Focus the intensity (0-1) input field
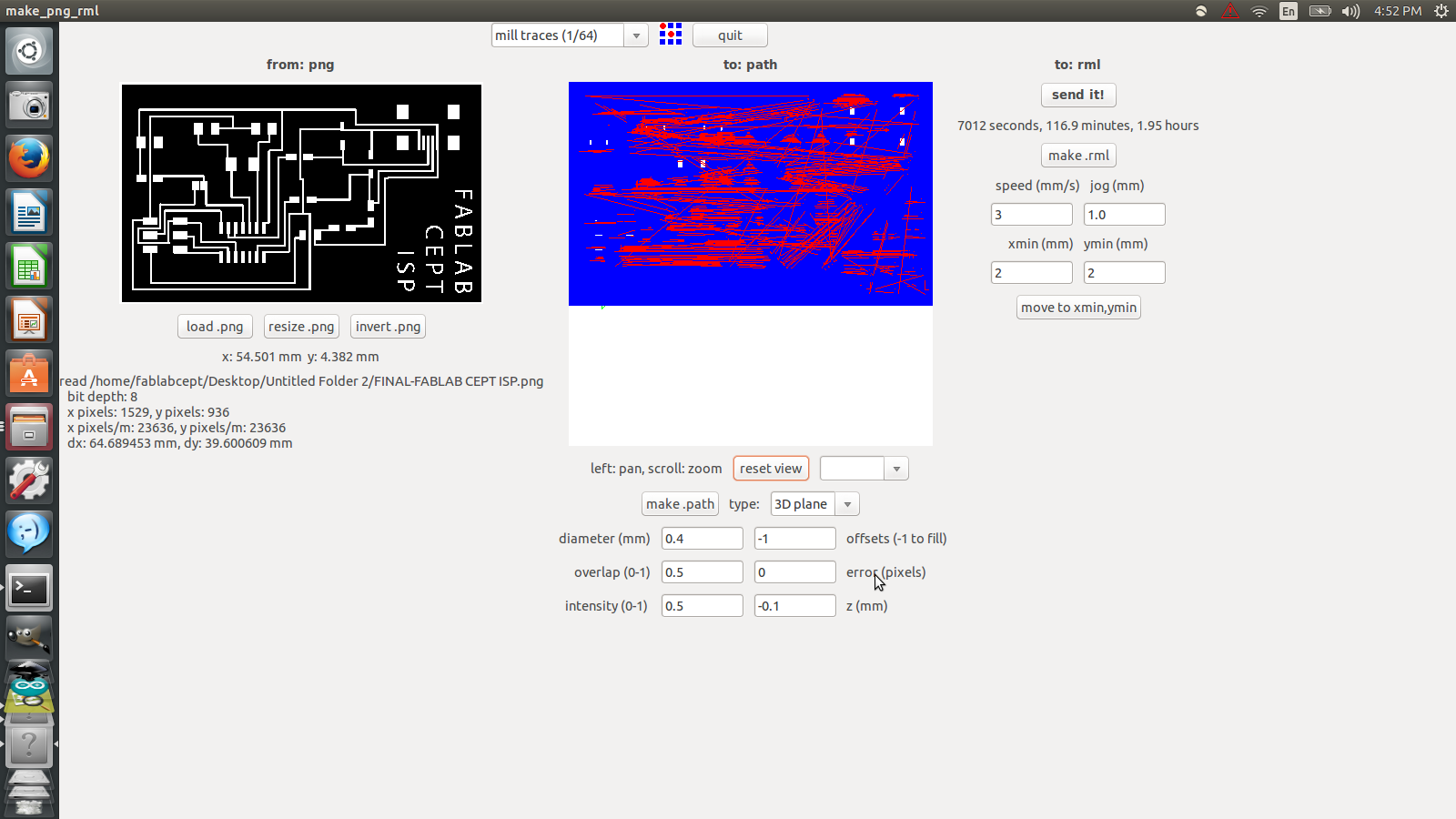The image size is (1456, 819). click(x=703, y=606)
